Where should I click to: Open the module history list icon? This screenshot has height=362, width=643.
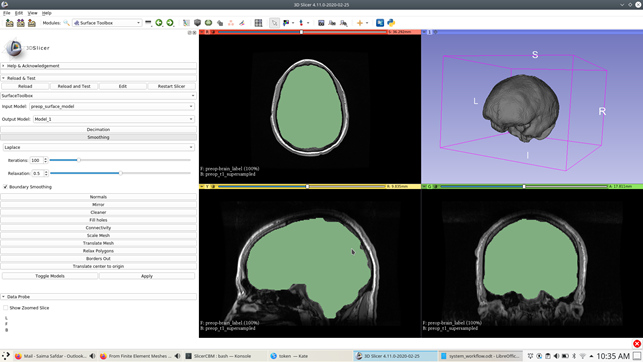click(x=148, y=23)
